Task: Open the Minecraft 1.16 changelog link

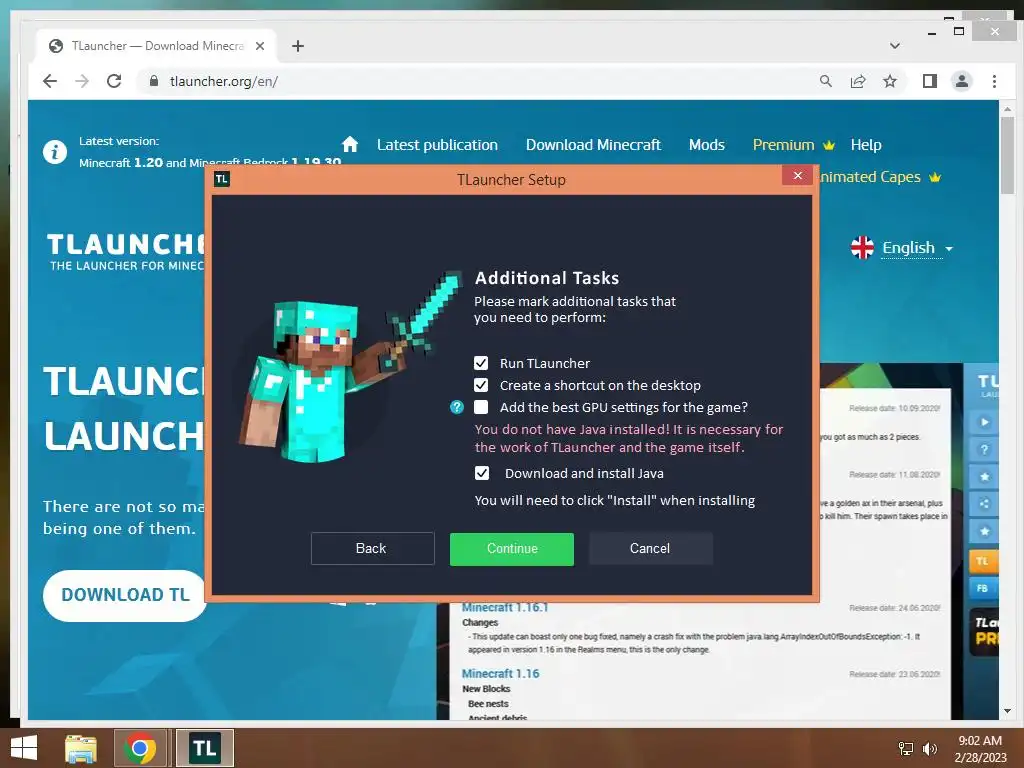Action: [500, 673]
